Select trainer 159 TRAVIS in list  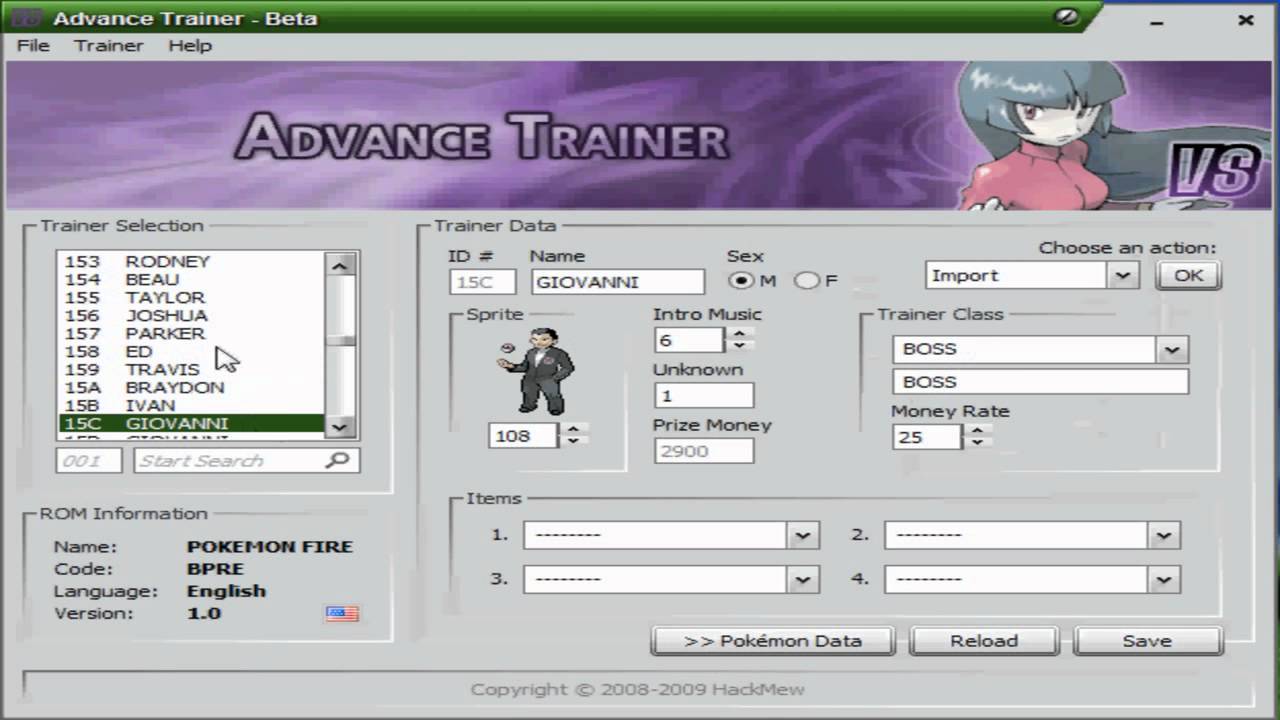[x=190, y=369]
